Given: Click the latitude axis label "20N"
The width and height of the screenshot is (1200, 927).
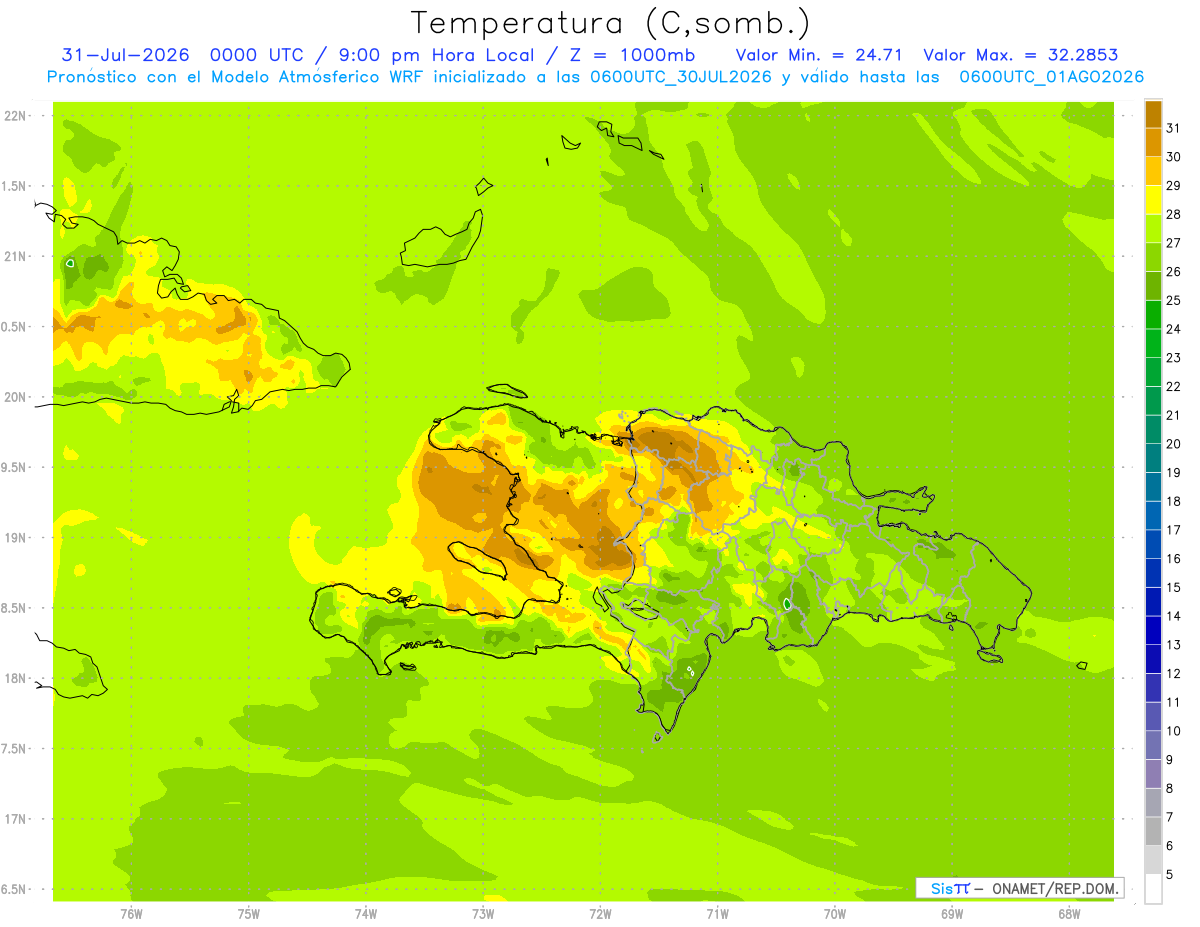Looking at the screenshot, I should (15, 397).
